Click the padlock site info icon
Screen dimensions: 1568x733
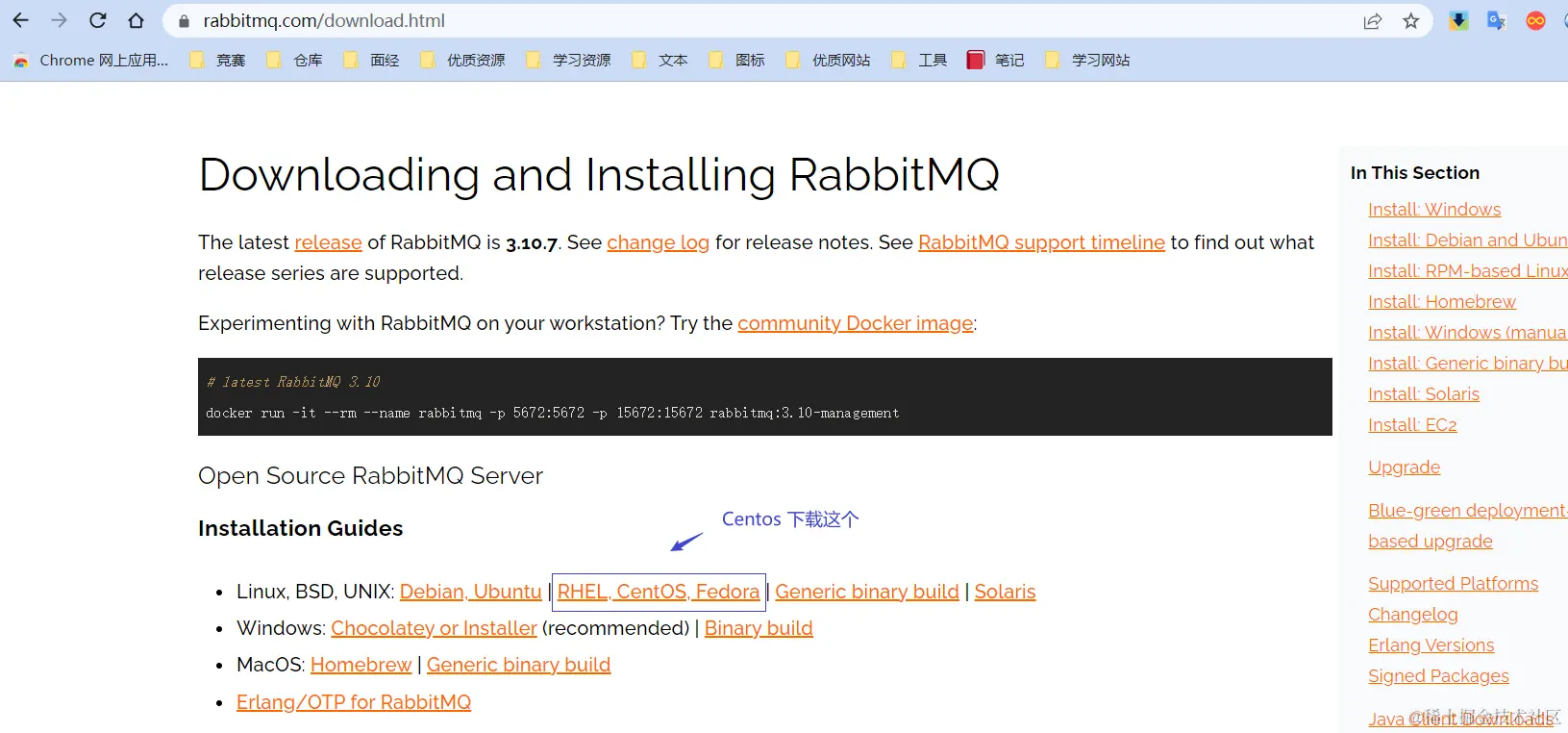click(x=184, y=21)
